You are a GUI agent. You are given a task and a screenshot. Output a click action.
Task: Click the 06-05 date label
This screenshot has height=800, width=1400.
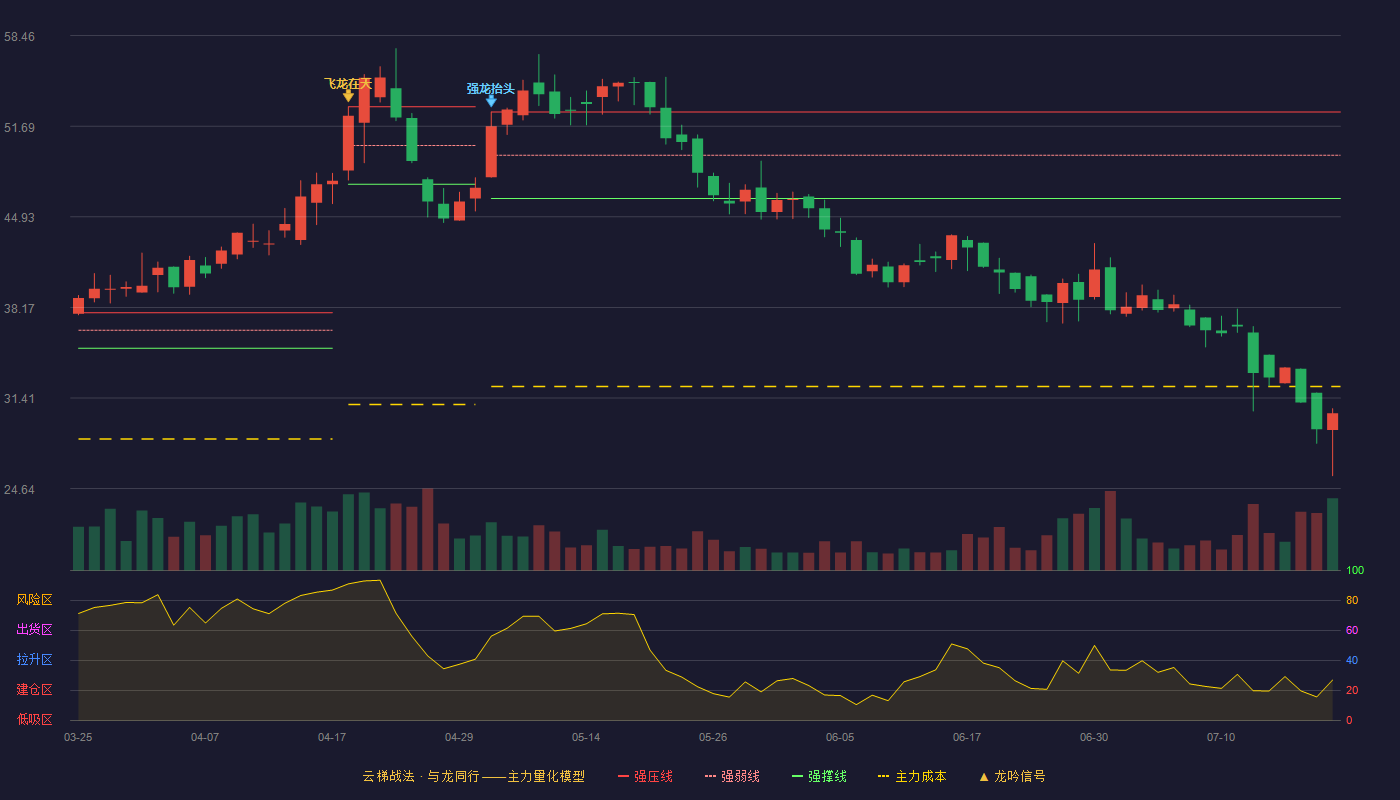pyautogui.click(x=840, y=737)
